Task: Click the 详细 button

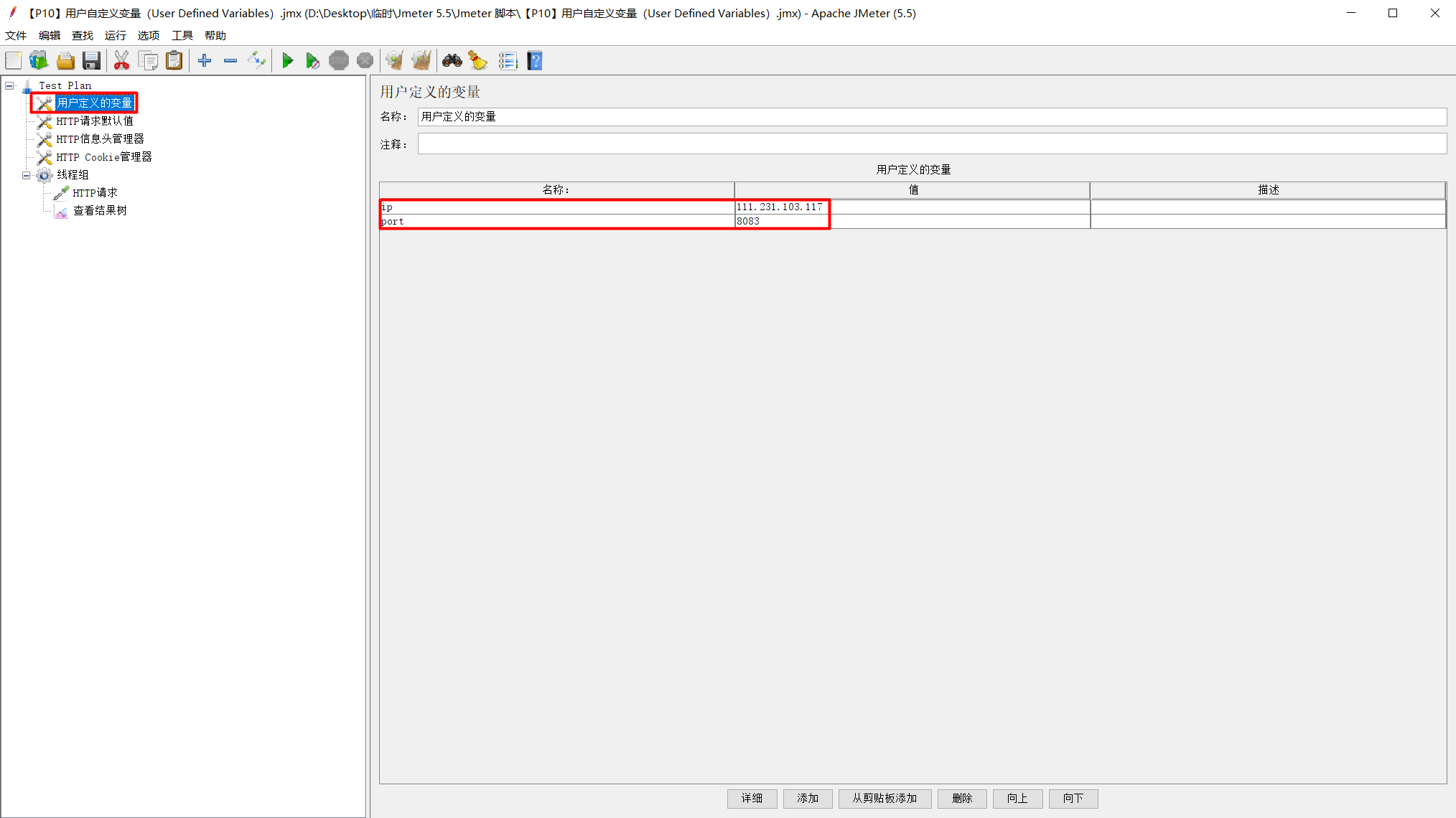Action: point(752,799)
